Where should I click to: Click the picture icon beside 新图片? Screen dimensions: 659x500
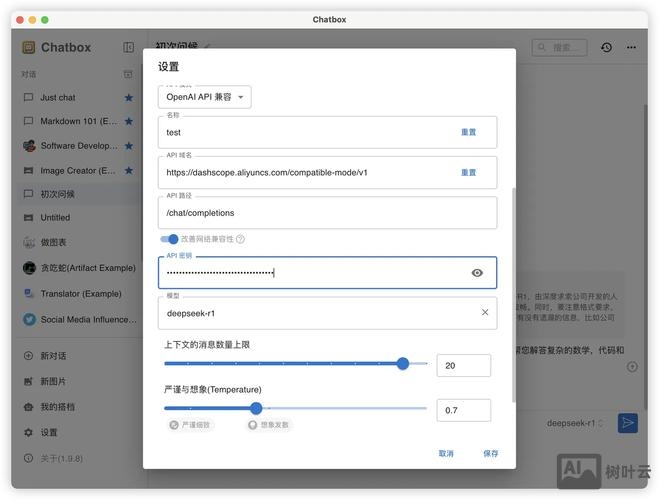pos(28,382)
